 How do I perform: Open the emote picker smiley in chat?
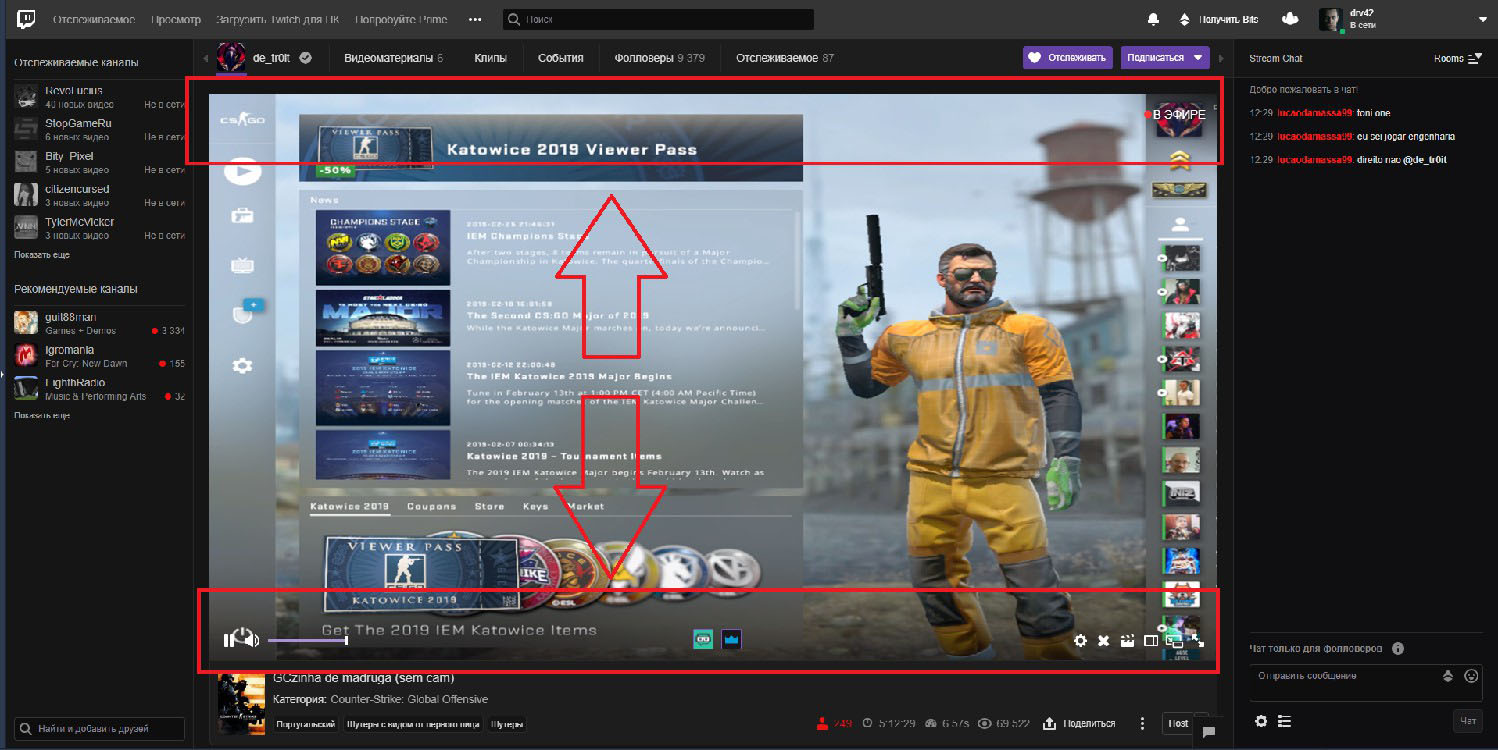[1471, 677]
